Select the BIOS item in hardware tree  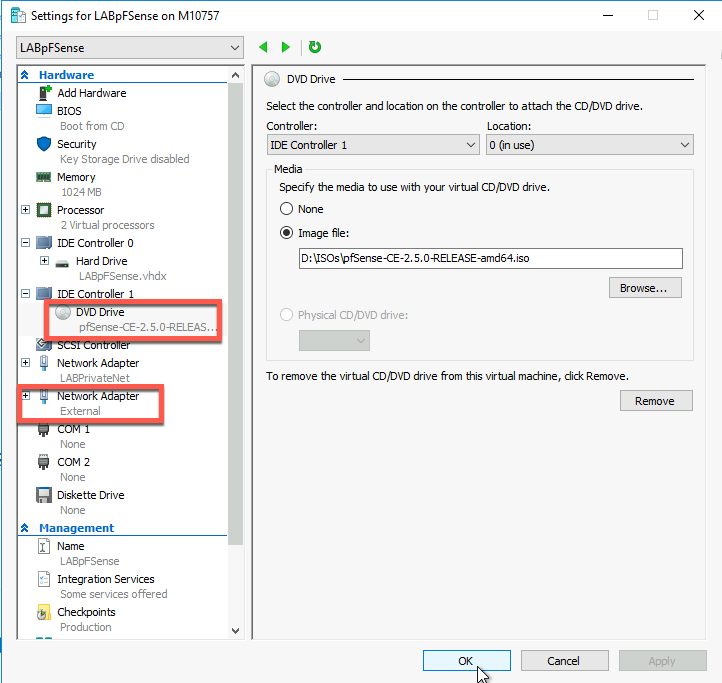point(69,111)
